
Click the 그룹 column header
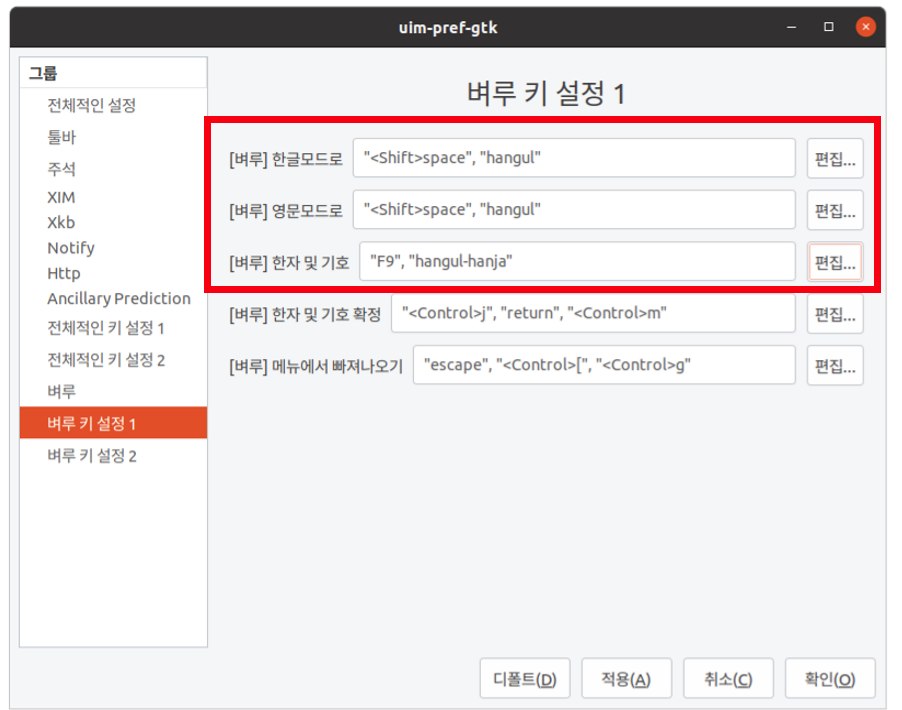pos(113,73)
